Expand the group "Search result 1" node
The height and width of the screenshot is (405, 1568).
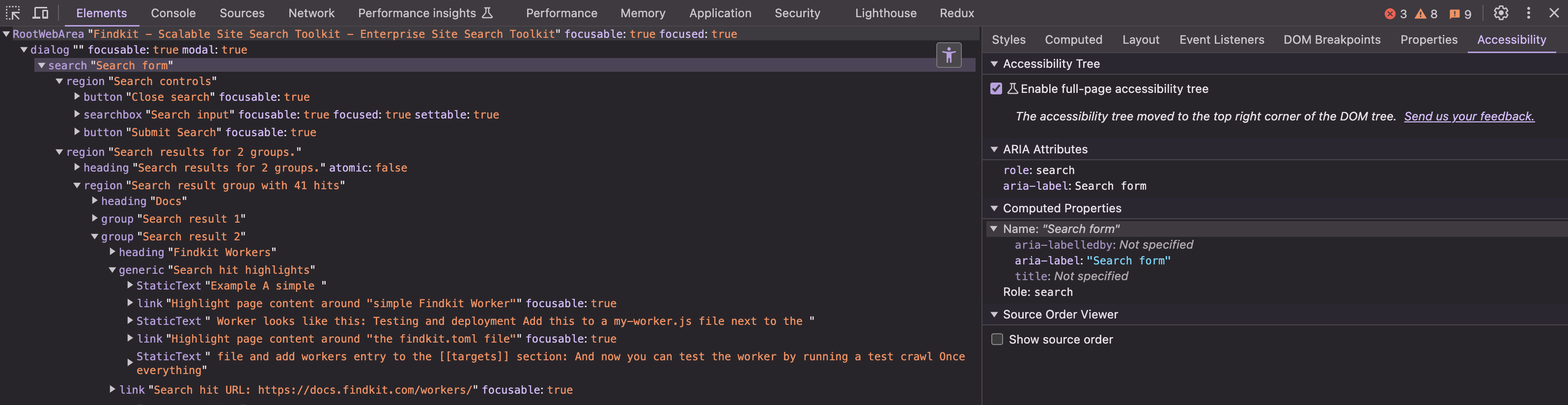[x=95, y=218]
